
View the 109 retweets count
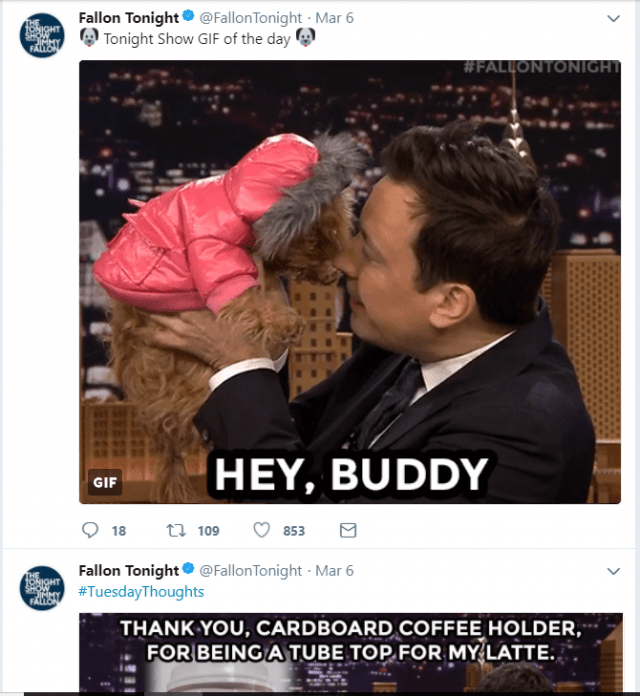(x=209, y=531)
